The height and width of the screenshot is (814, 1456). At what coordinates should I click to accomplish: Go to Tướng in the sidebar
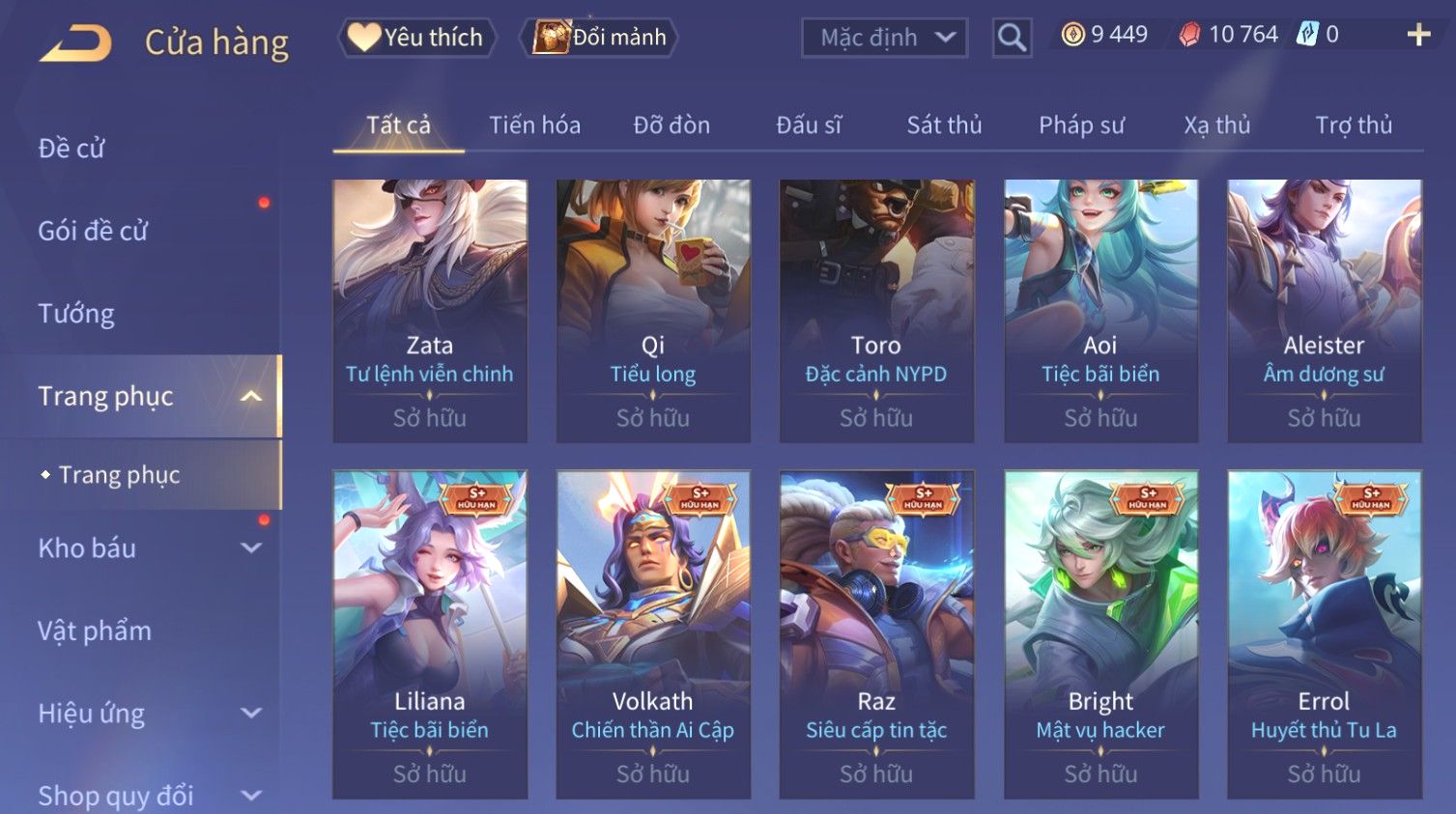pyautogui.click(x=76, y=314)
